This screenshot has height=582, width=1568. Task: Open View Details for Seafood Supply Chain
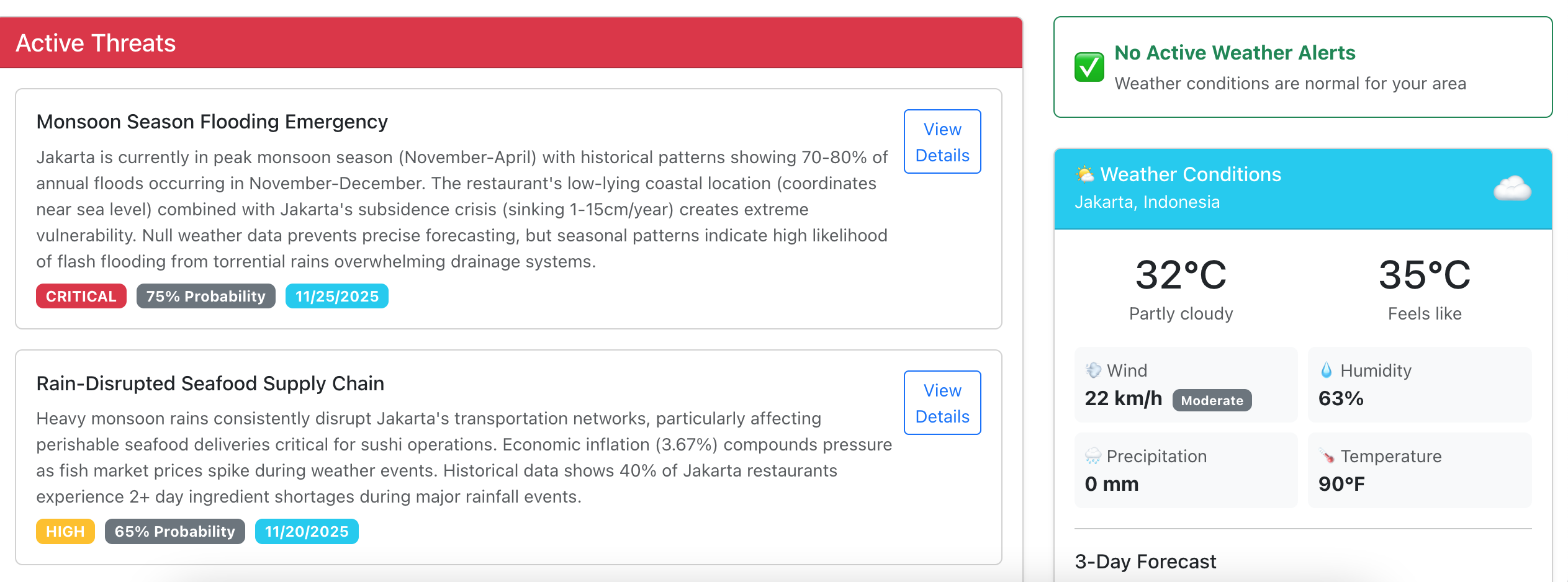coord(942,403)
